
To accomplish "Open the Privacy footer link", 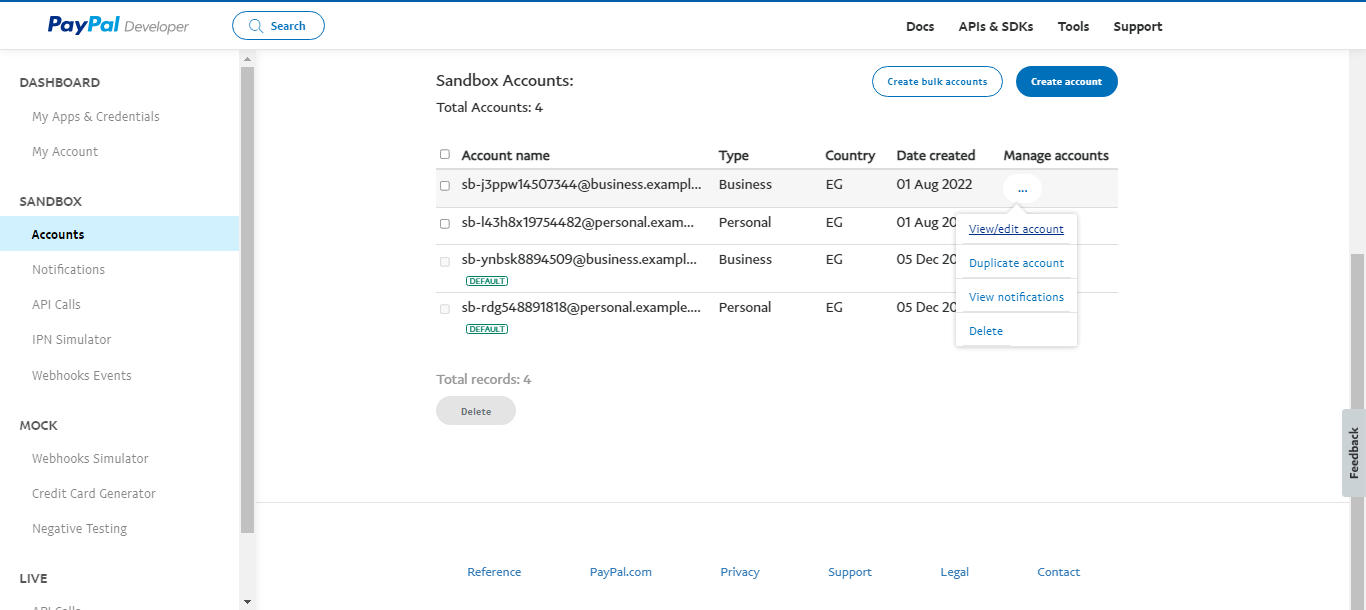I will (740, 572).
